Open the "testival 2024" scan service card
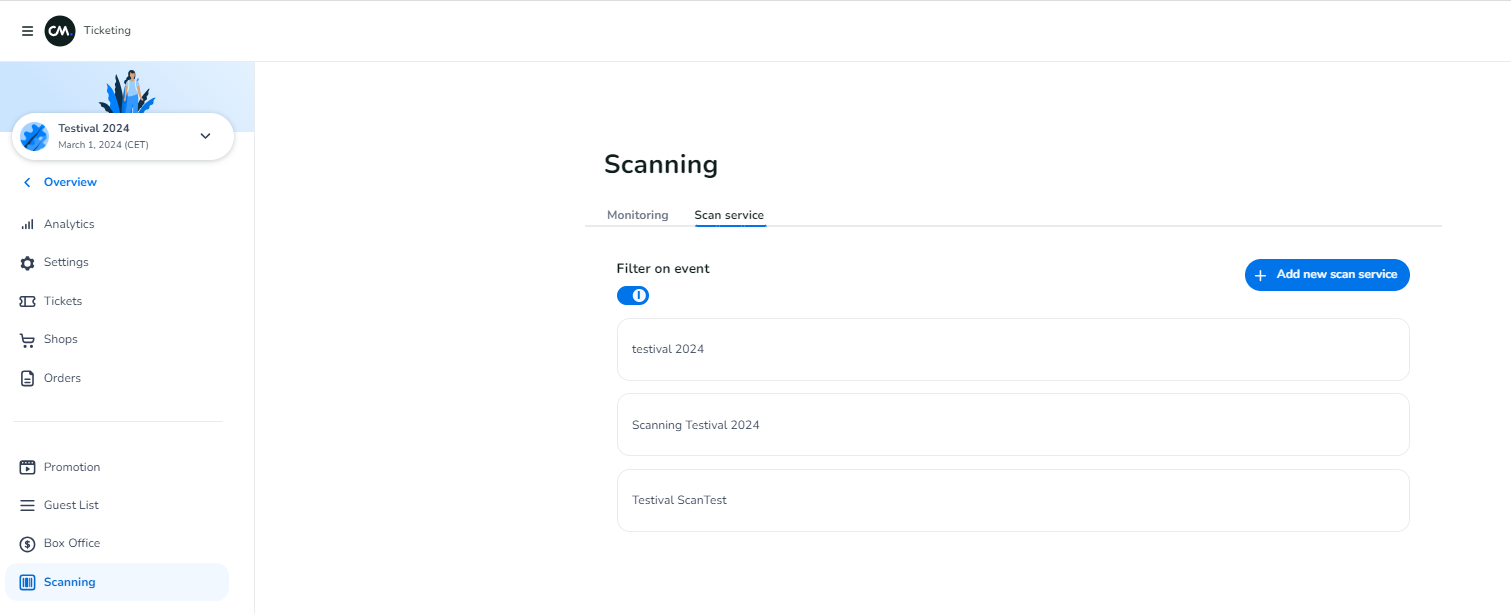The width and height of the screenshot is (1511, 614). click(1012, 349)
